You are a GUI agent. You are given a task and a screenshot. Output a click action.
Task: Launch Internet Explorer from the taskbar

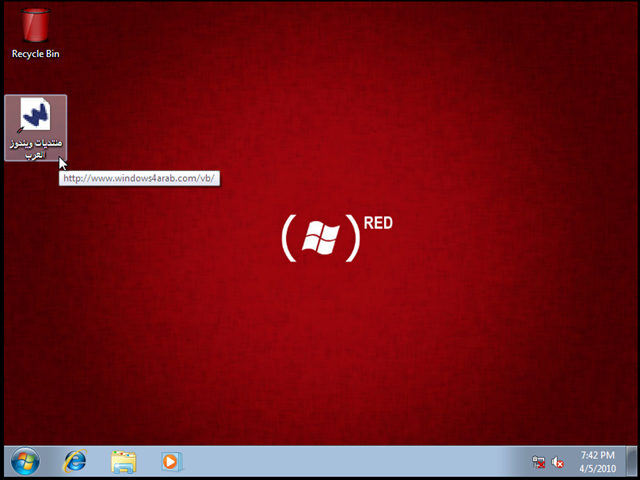tap(75, 461)
